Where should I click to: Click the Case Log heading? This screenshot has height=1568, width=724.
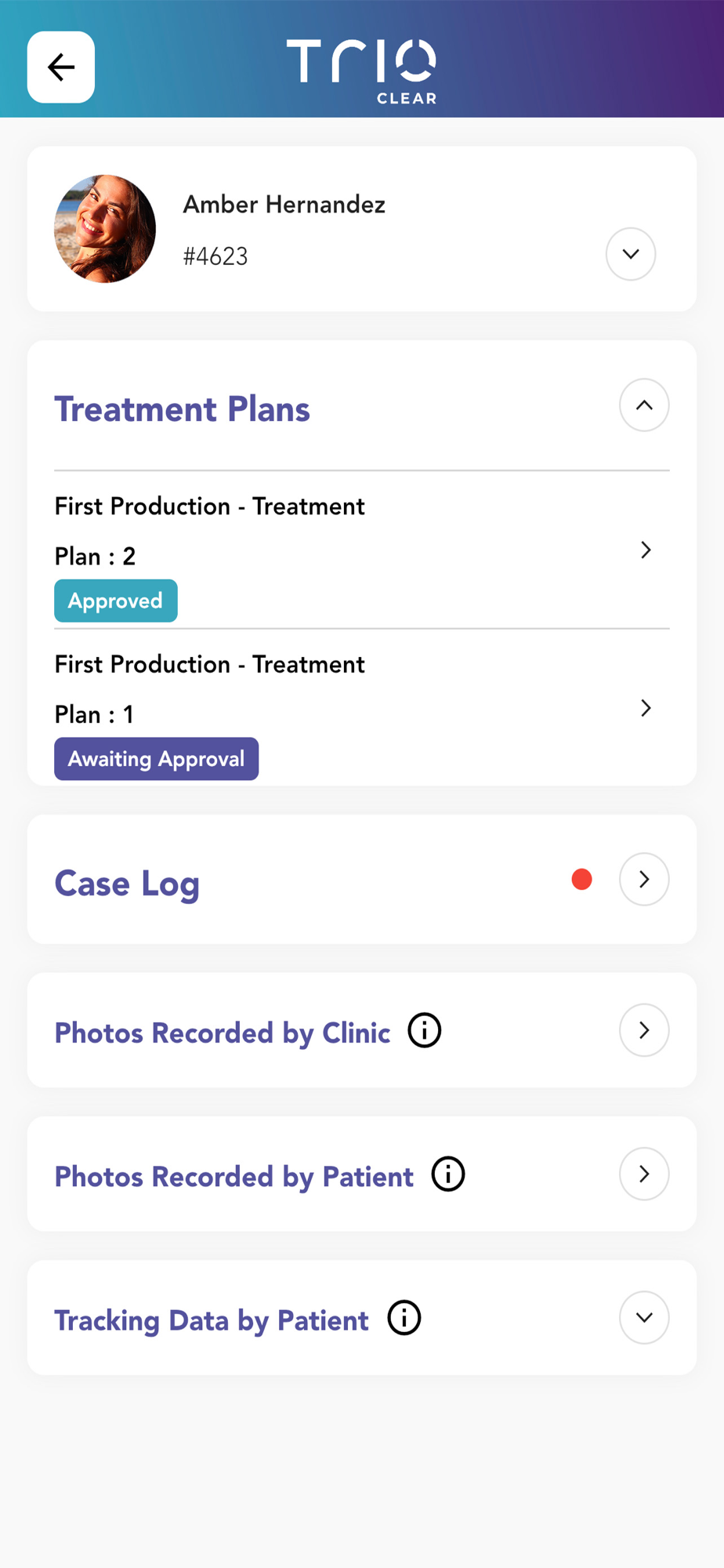point(127,884)
